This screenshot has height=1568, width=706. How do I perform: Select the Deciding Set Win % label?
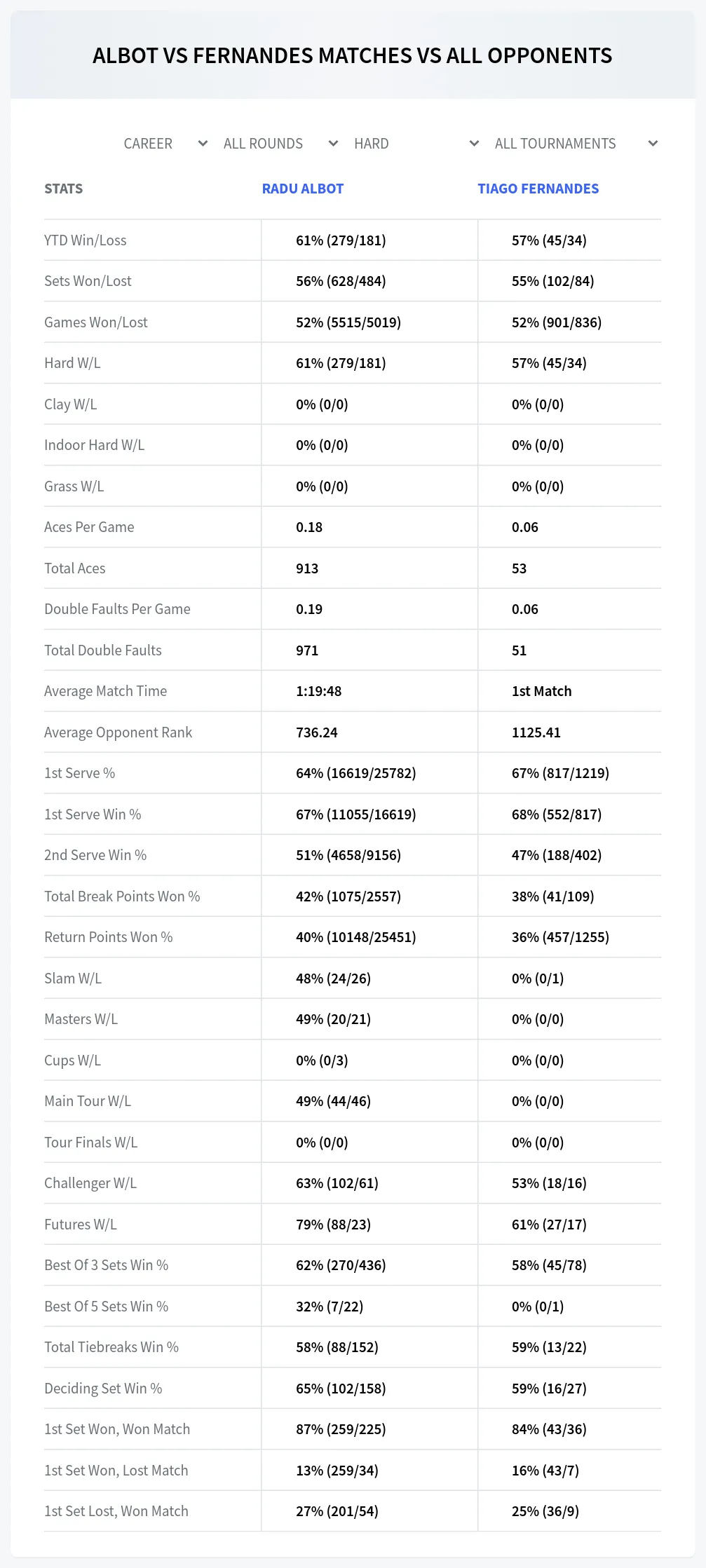pos(103,1389)
